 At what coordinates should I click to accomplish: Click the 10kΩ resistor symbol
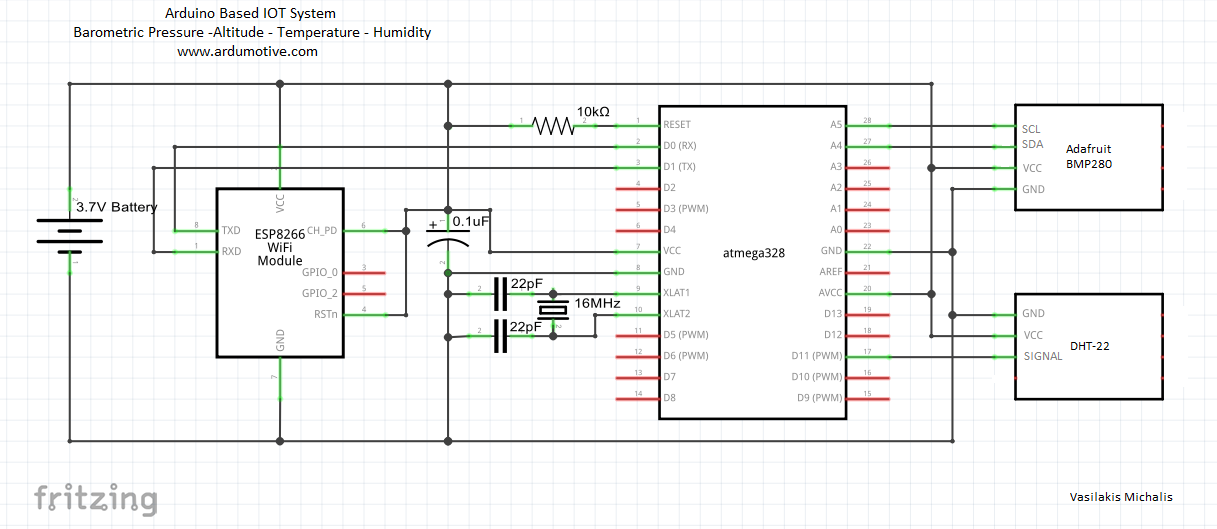(552, 125)
